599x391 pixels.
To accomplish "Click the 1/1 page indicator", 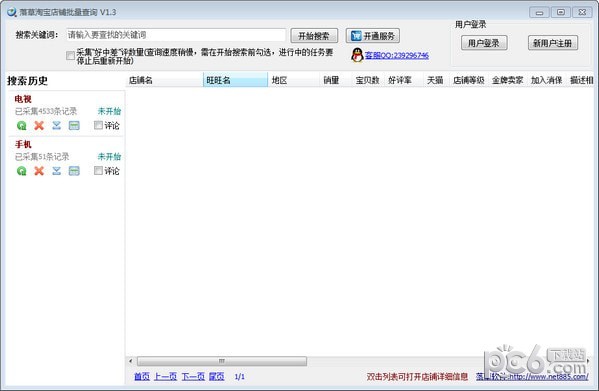I will 240,377.
